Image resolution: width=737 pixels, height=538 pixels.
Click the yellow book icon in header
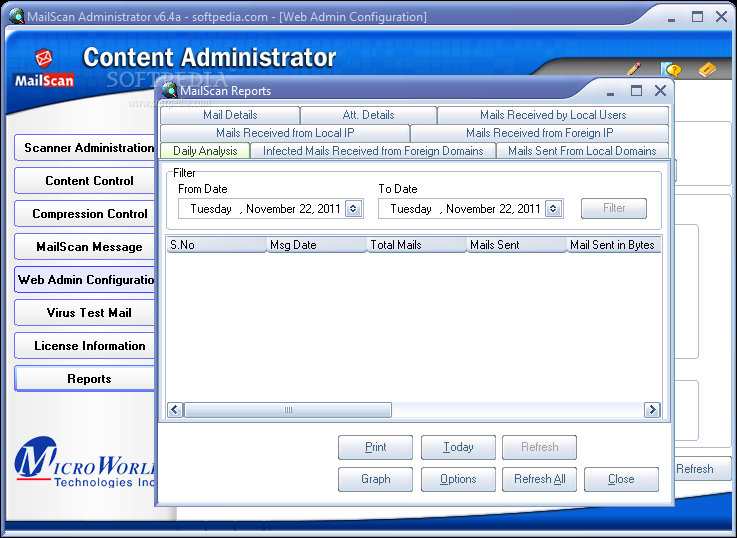[707, 70]
